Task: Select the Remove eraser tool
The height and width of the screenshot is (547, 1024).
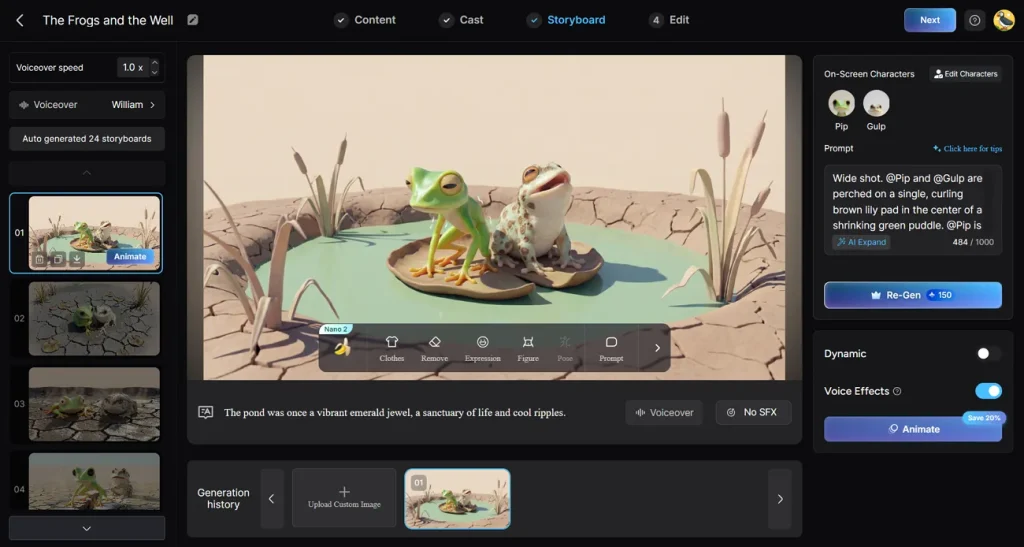Action: tap(434, 349)
